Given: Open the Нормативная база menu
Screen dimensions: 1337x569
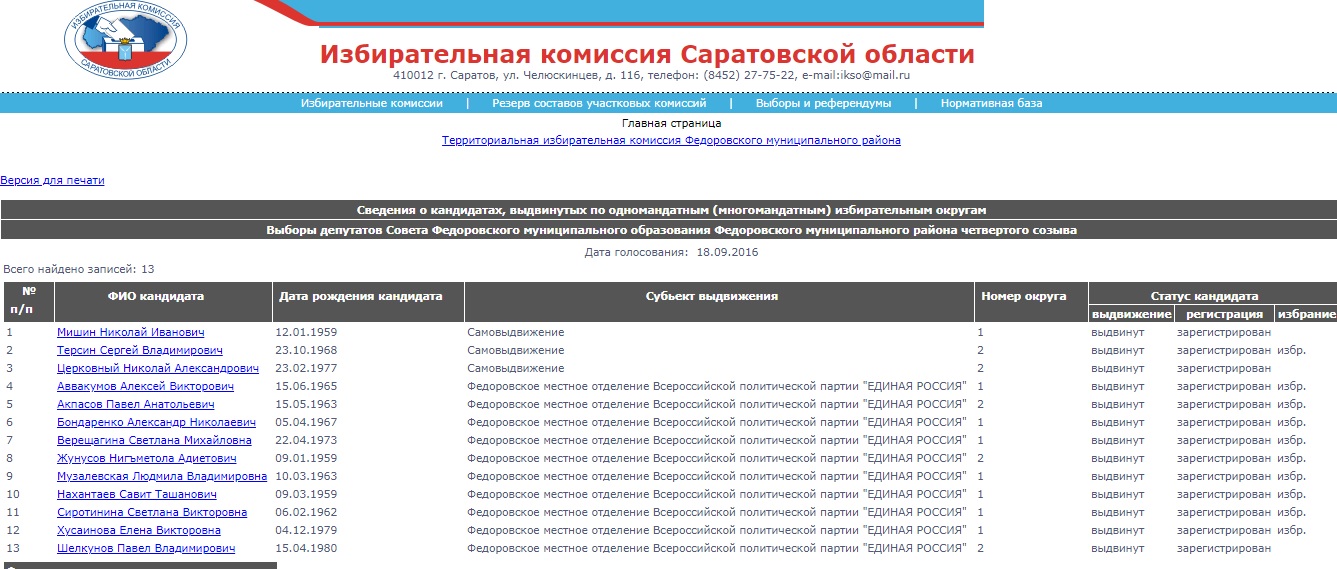Looking at the screenshot, I should pyautogui.click(x=991, y=103).
